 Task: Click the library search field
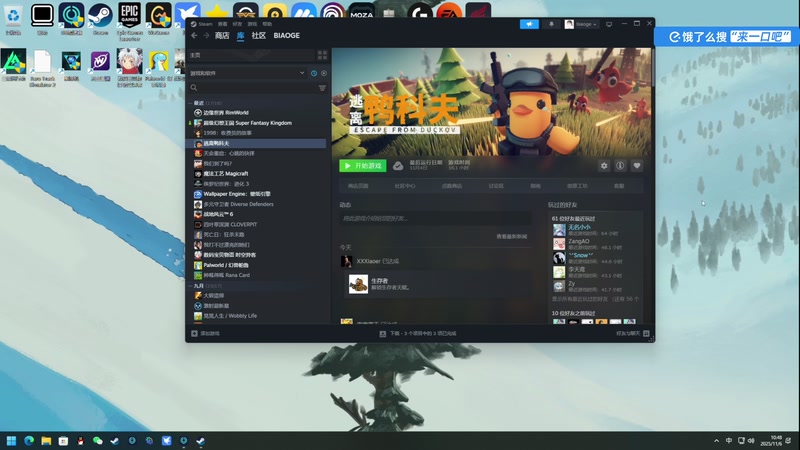[x=253, y=88]
